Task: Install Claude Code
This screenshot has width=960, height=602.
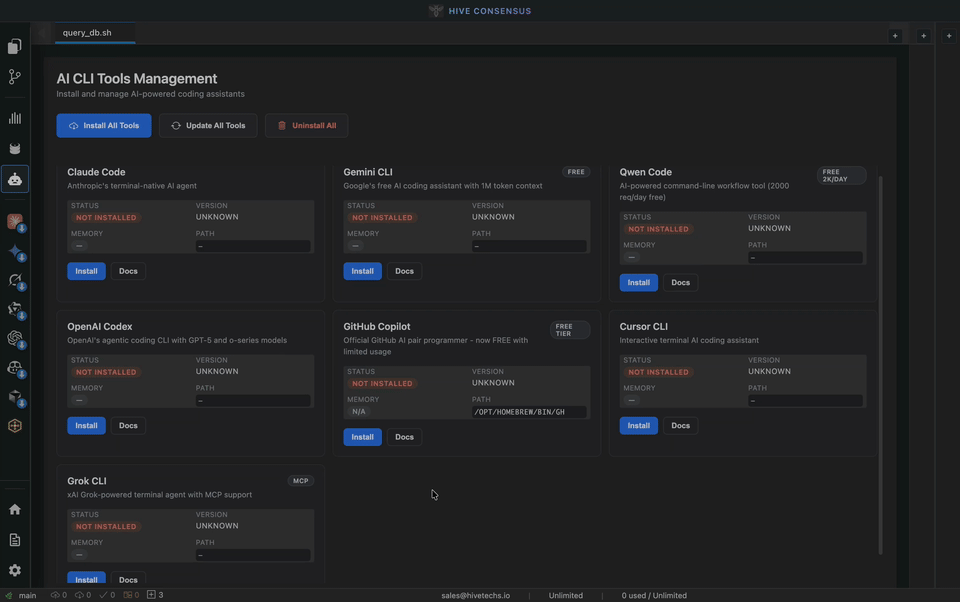Action: (x=86, y=271)
